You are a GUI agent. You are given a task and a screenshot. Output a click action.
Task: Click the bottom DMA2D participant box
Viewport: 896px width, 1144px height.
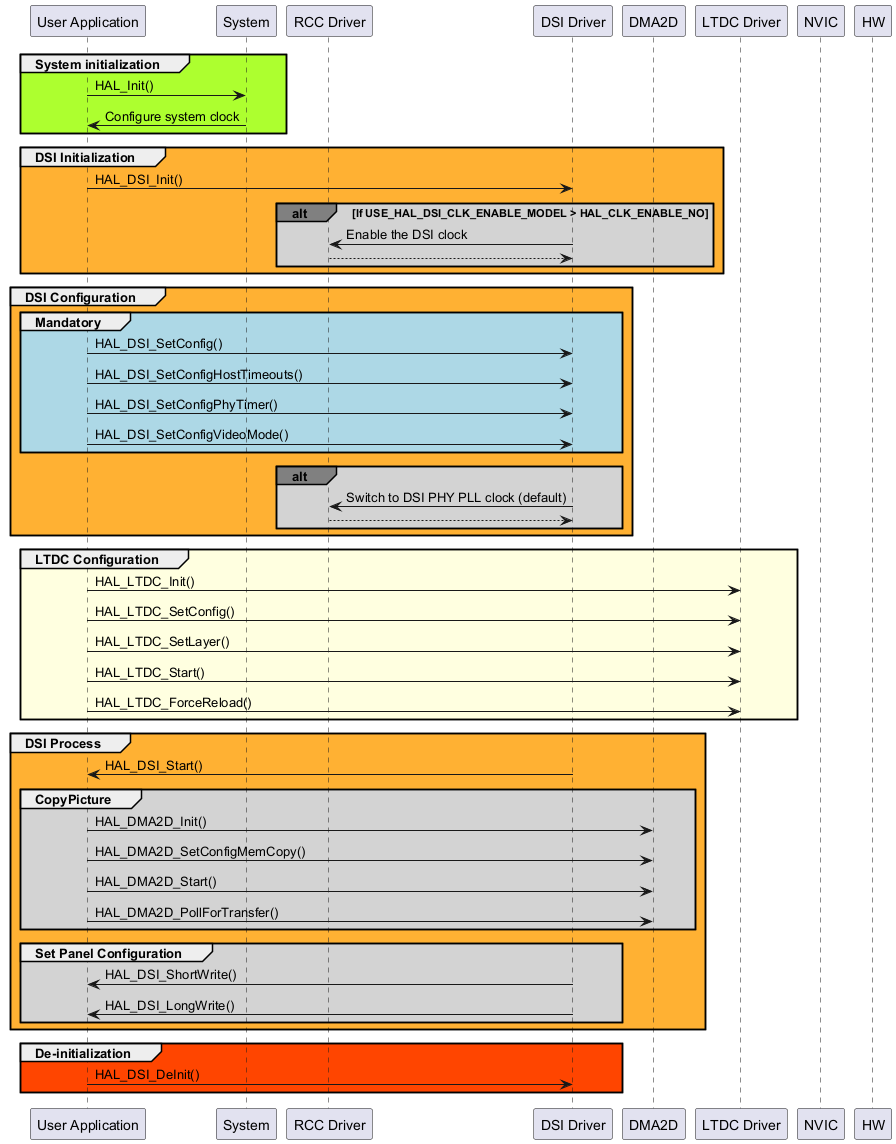653,1124
